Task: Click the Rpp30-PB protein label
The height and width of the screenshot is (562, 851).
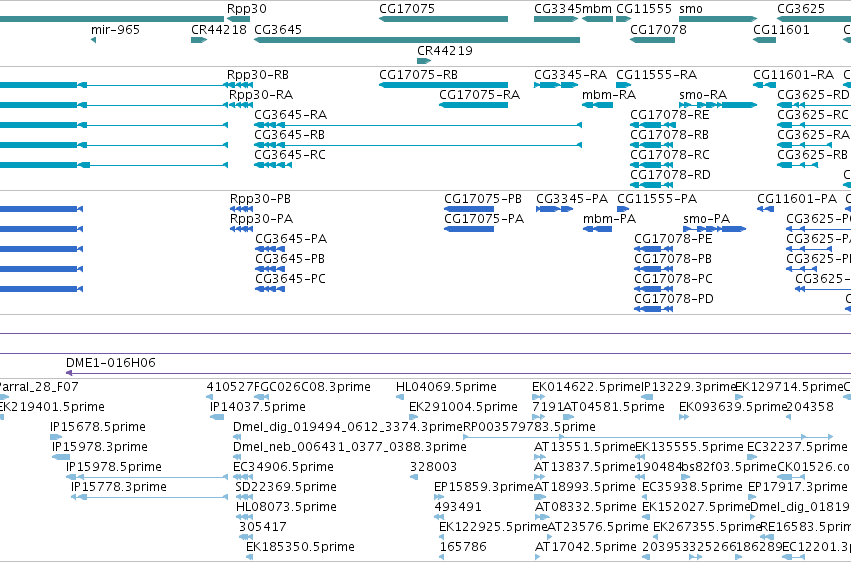Action: point(261,199)
